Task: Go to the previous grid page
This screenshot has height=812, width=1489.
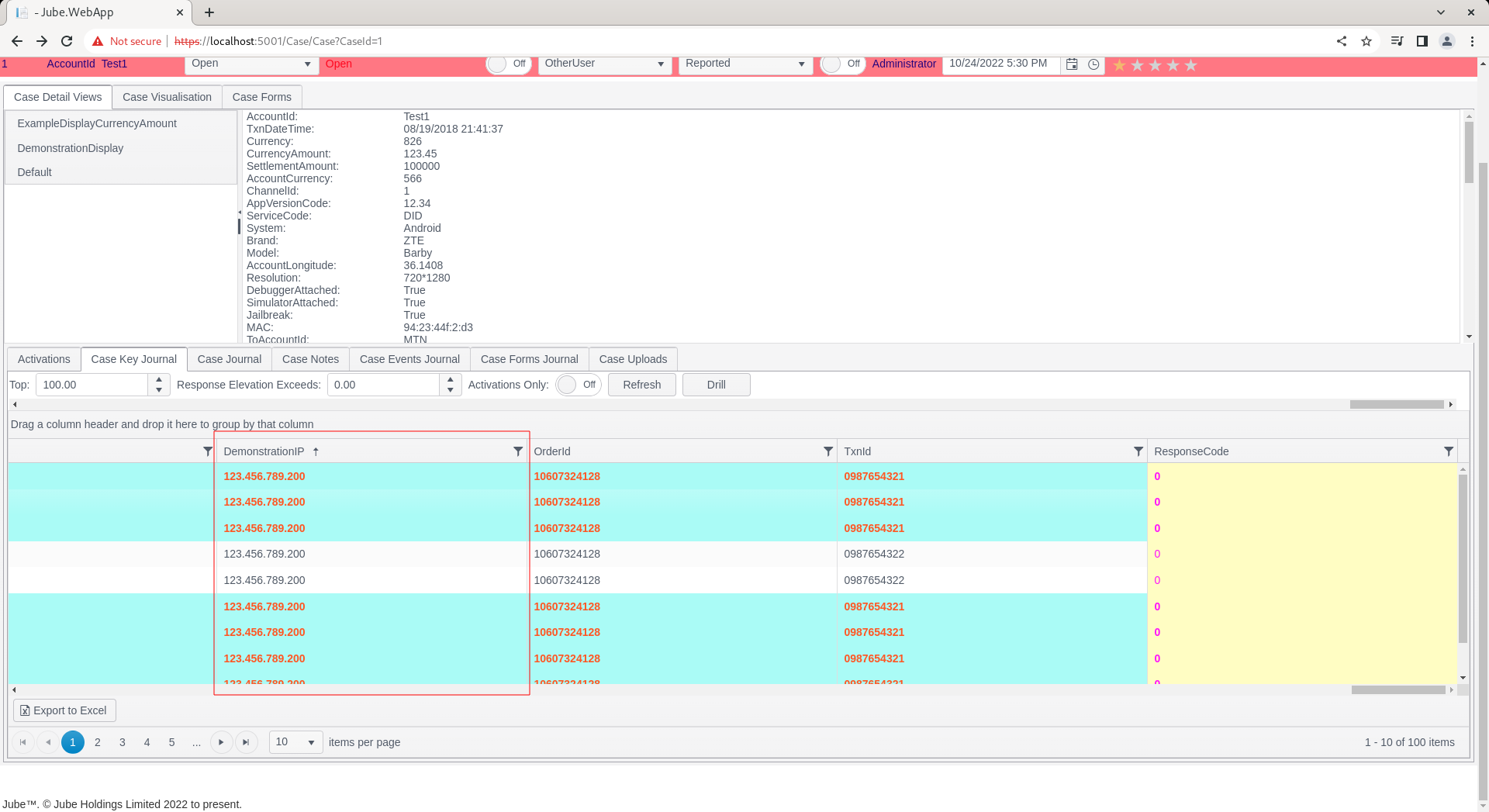Action: (48, 742)
